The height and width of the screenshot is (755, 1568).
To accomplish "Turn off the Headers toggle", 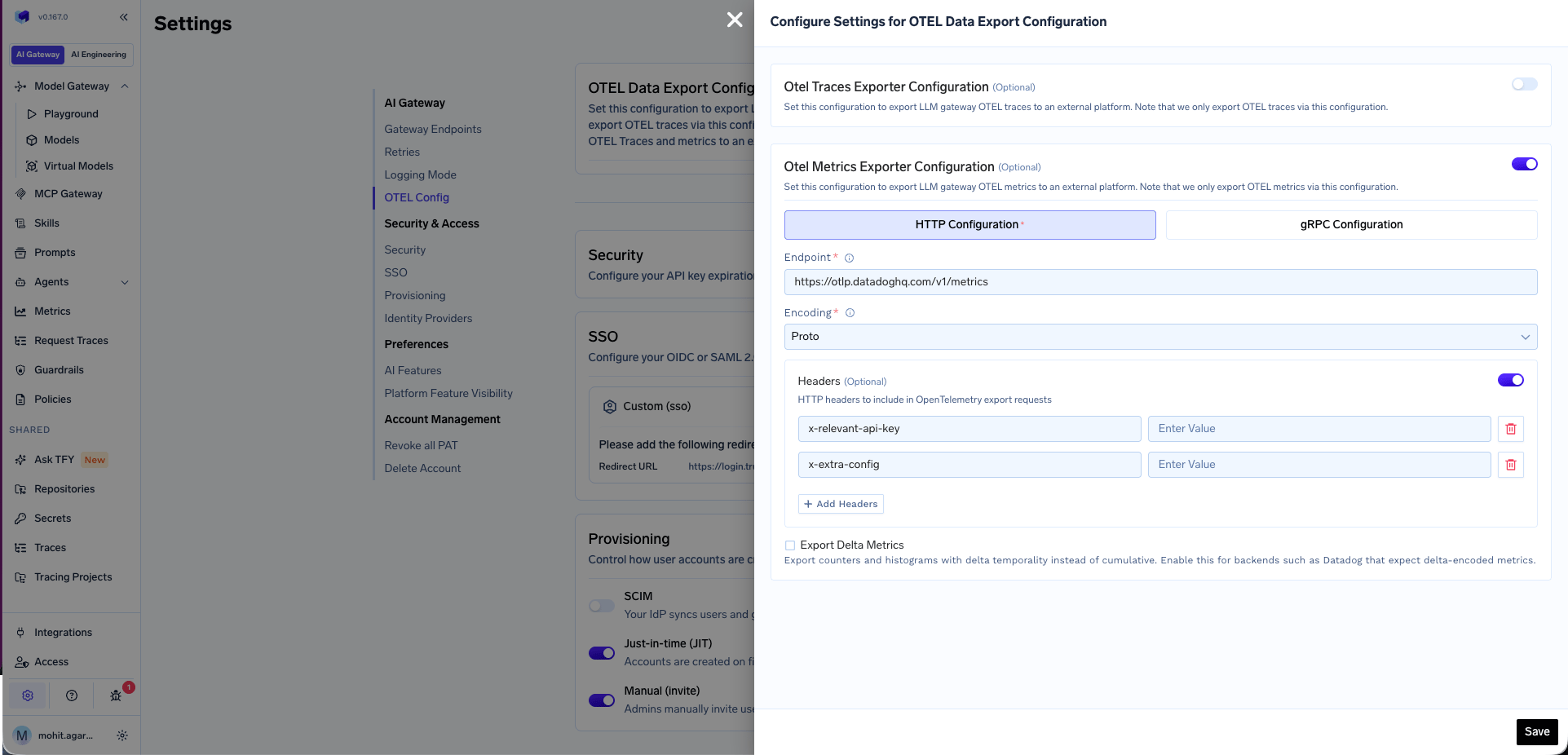I will [1510, 380].
